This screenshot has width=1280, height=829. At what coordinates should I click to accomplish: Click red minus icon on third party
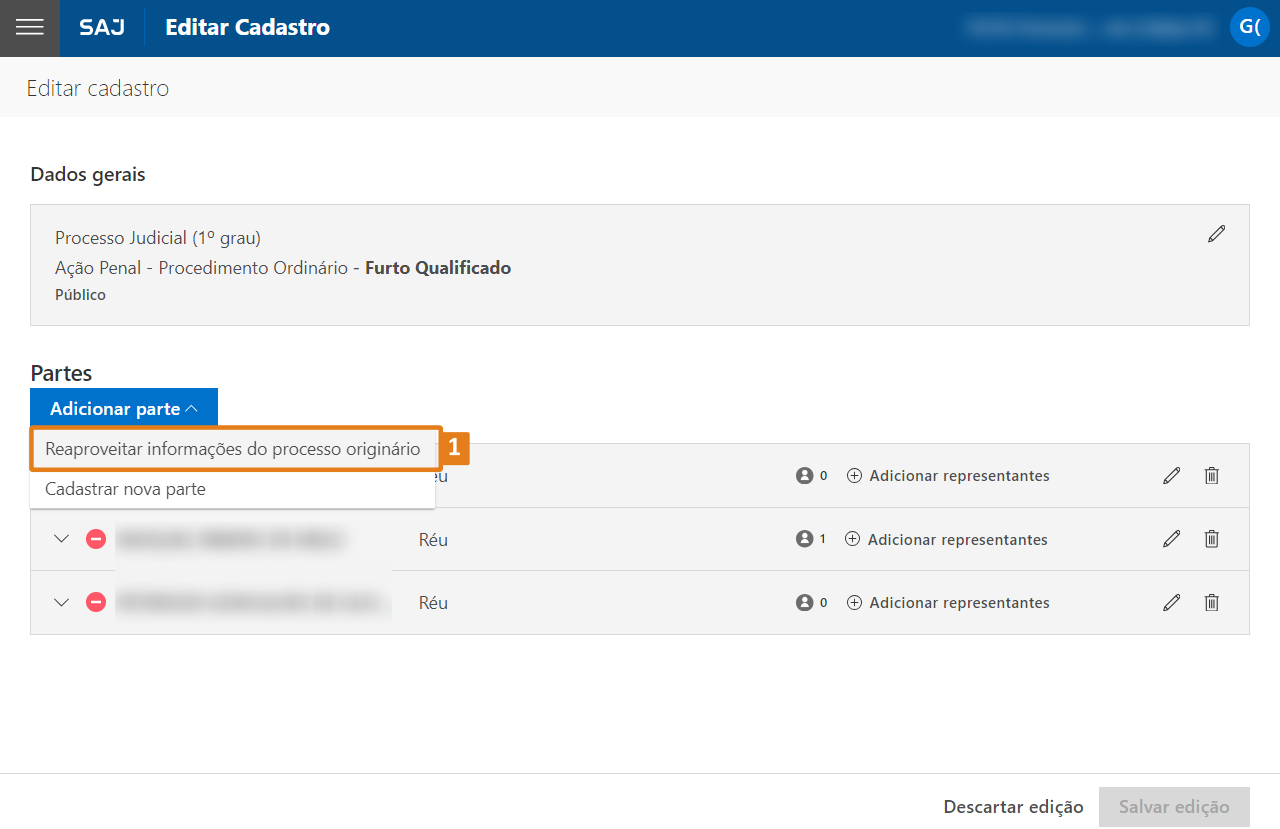96,603
